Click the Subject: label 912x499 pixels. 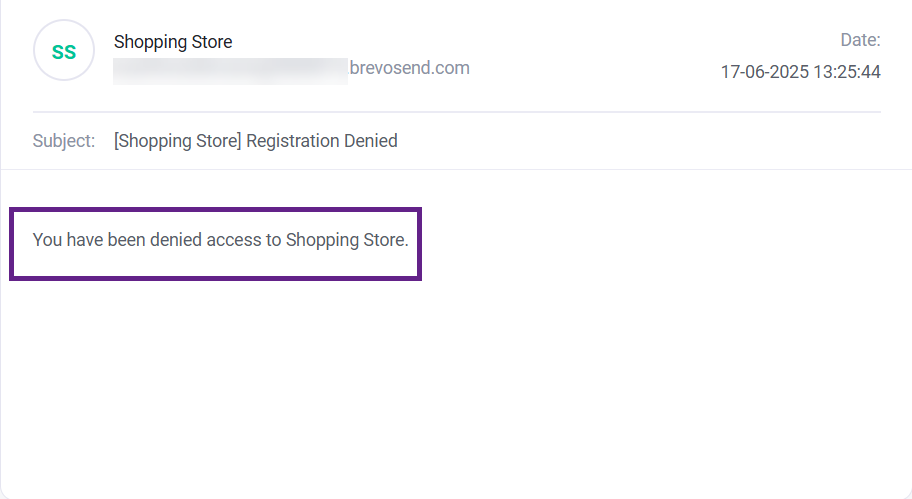tap(64, 141)
